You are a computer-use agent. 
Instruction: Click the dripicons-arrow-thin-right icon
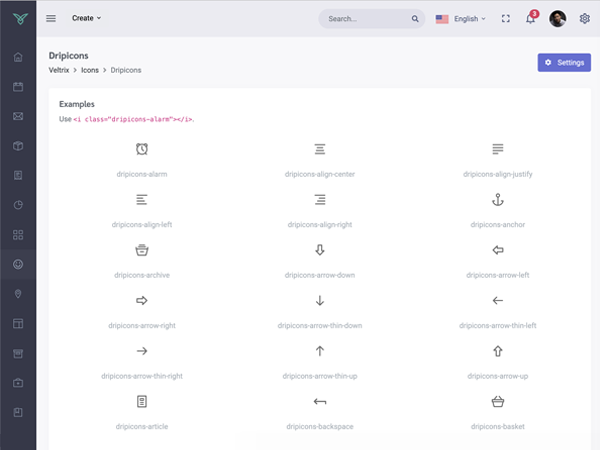pyautogui.click(x=142, y=351)
